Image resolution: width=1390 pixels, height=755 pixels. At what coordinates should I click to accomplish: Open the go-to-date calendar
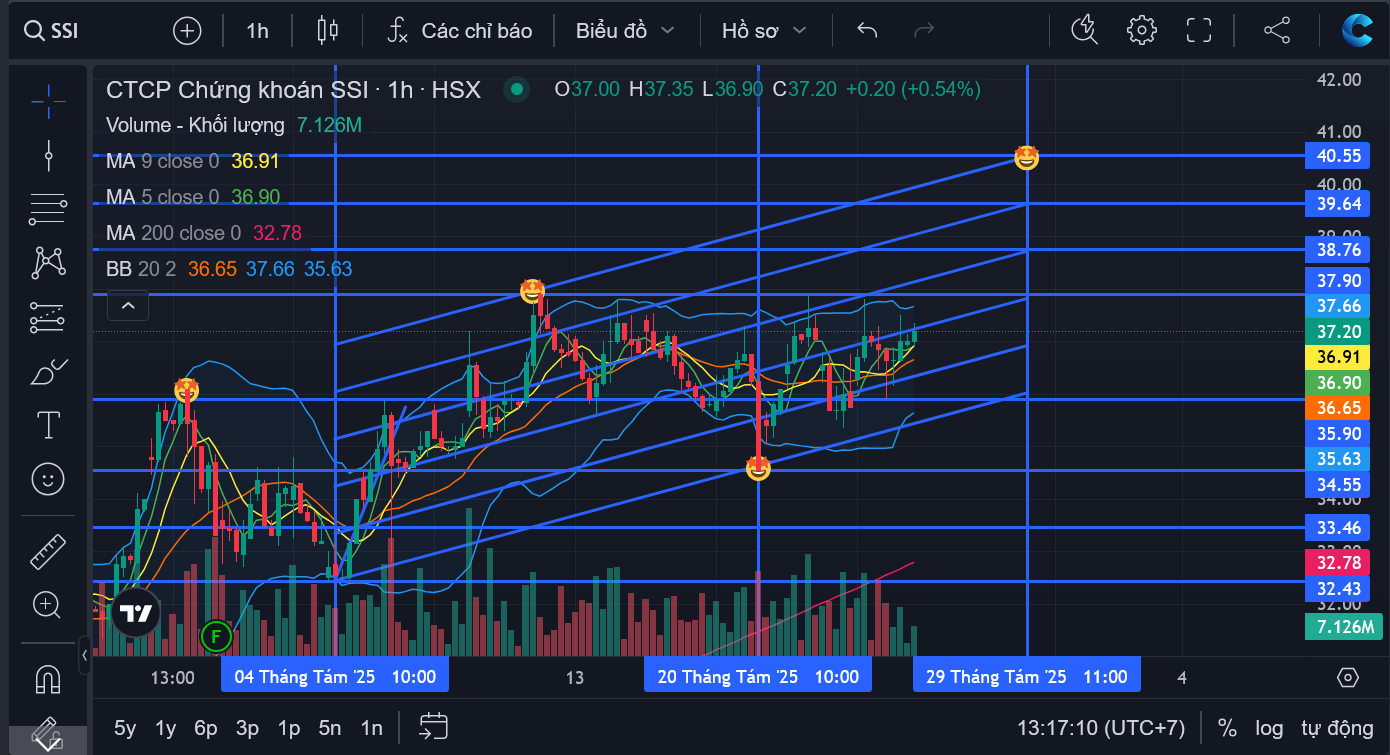pyautogui.click(x=434, y=727)
